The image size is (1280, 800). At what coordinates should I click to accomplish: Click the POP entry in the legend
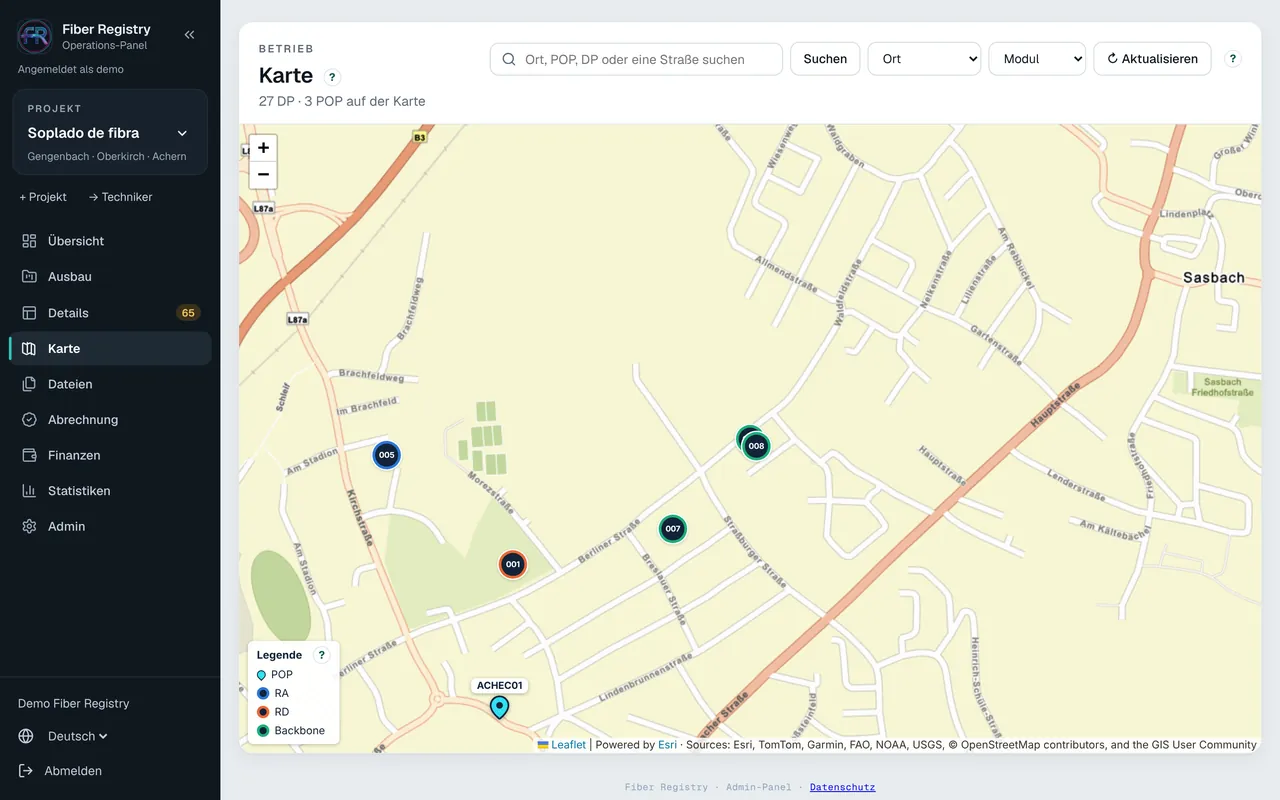(x=275, y=675)
